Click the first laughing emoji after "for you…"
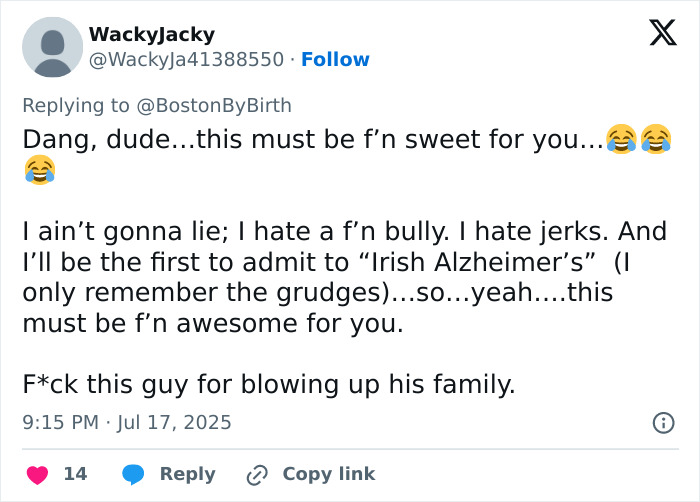The height and width of the screenshot is (502, 700). click(x=621, y=139)
